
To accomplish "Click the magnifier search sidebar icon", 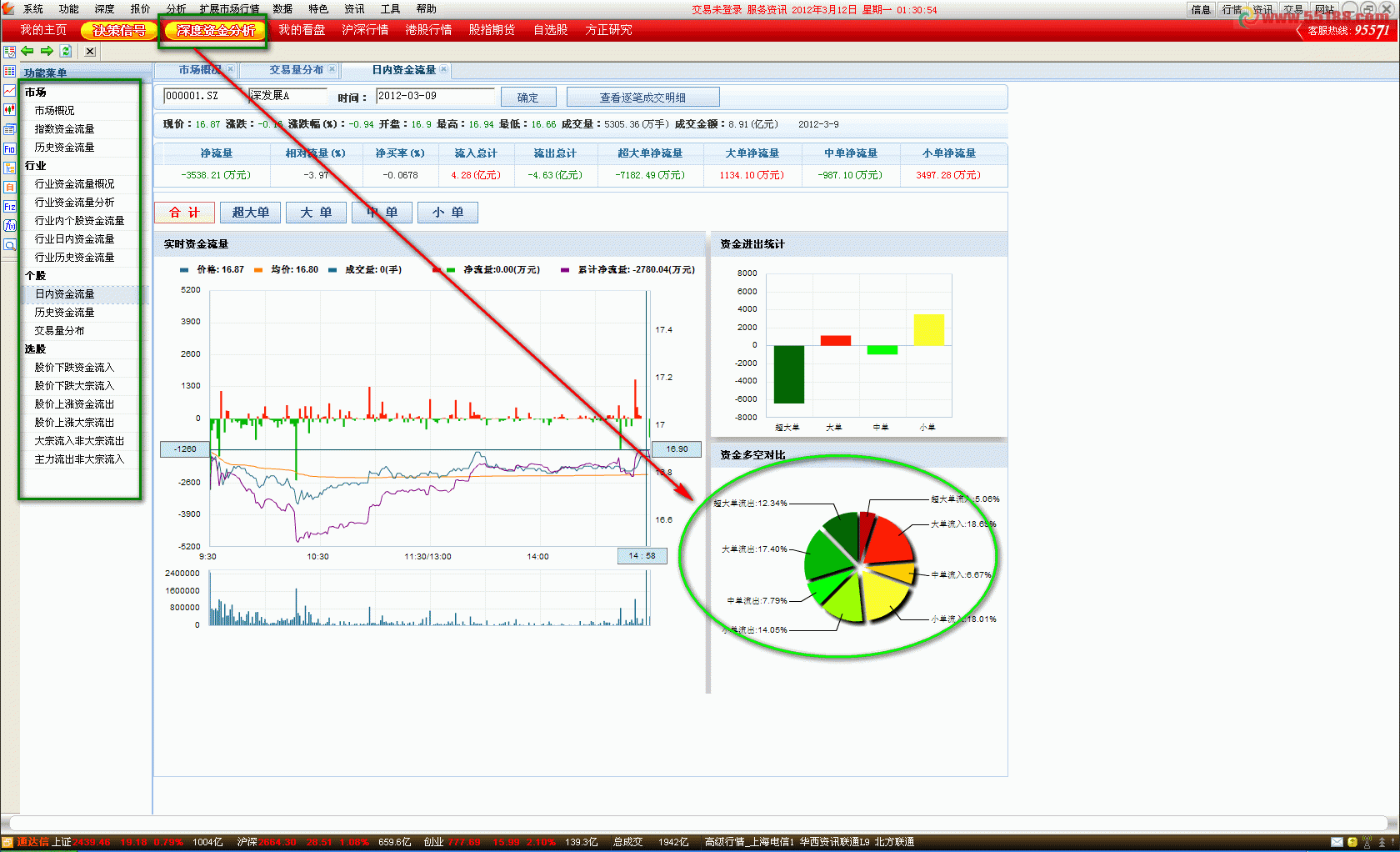I will 9,245.
